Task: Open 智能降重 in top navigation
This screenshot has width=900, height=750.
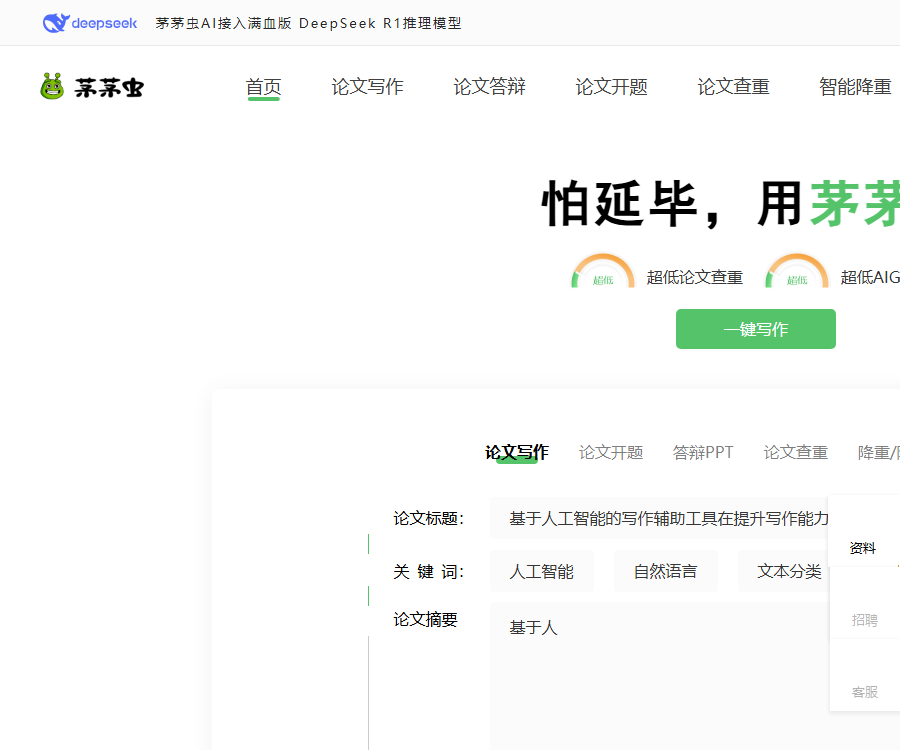Action: pos(855,87)
